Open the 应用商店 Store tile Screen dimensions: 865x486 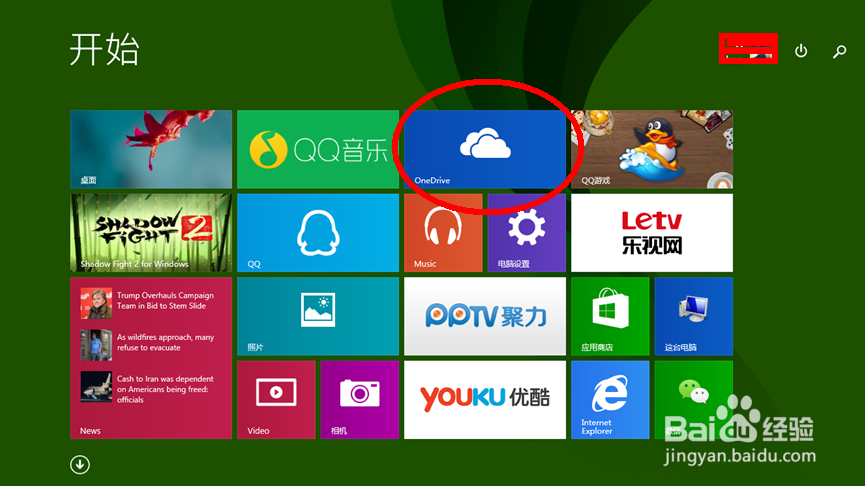coord(610,316)
